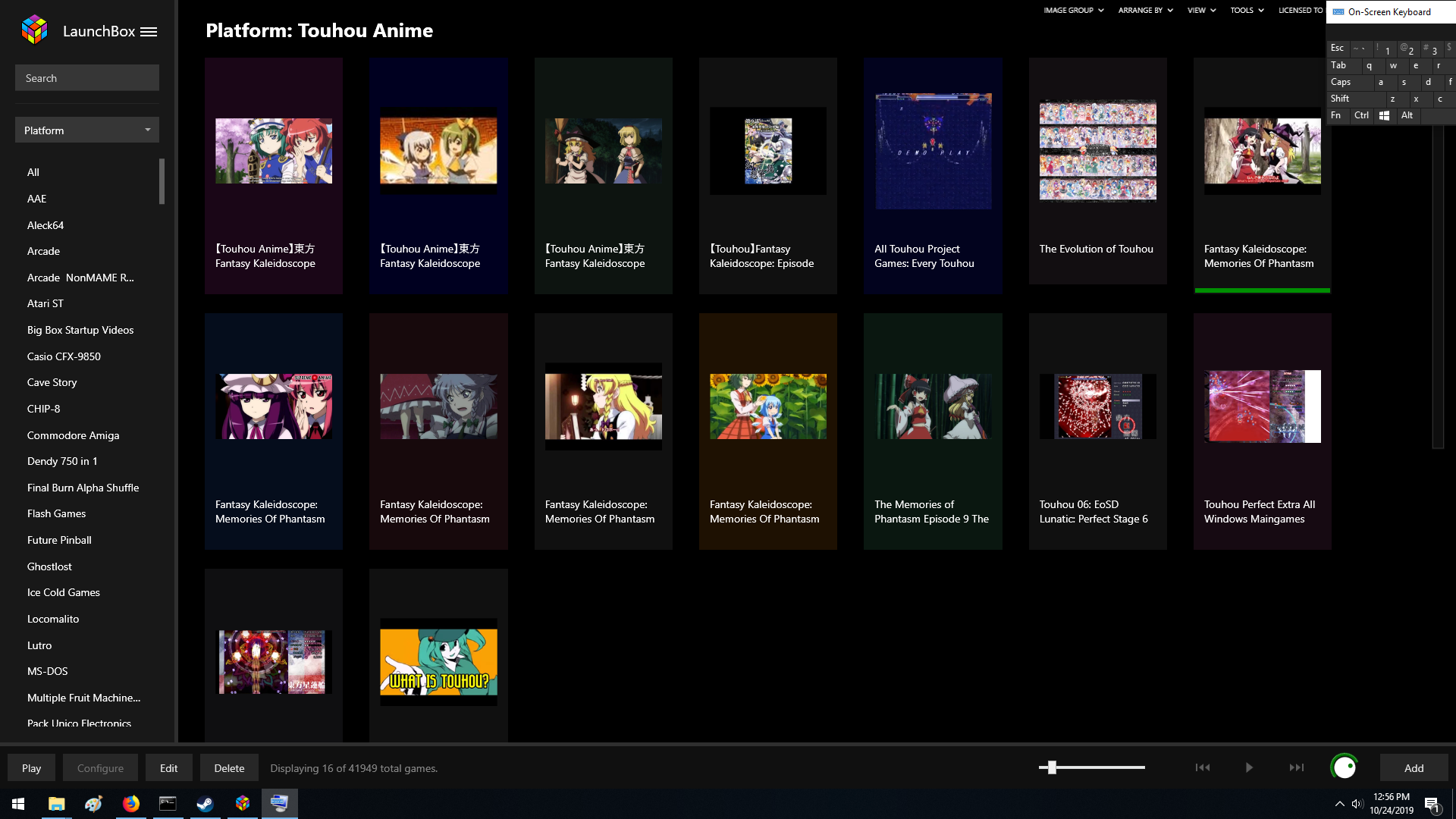Select the Arcade platform

(x=43, y=252)
